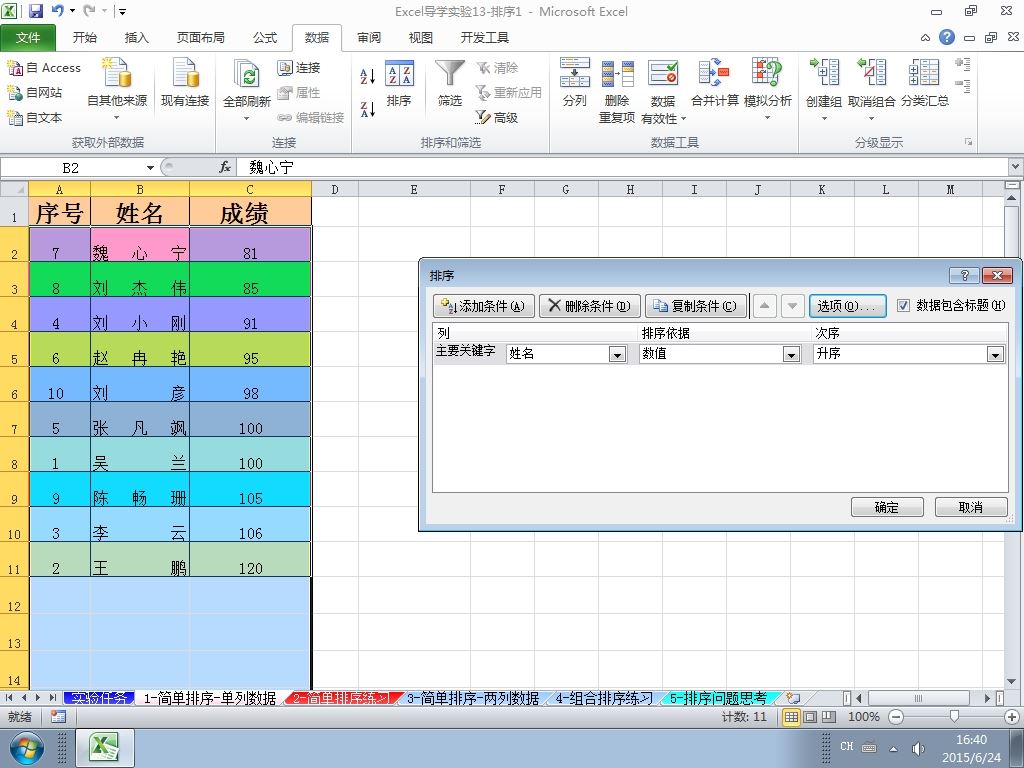Click Text to Columns (分列) icon
The height and width of the screenshot is (768, 1024).
pos(575,83)
